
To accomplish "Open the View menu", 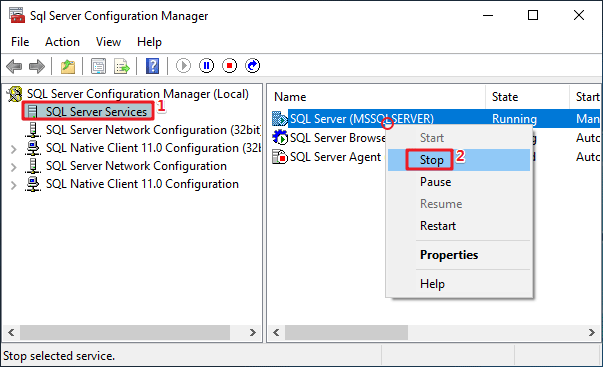I will click(x=108, y=42).
